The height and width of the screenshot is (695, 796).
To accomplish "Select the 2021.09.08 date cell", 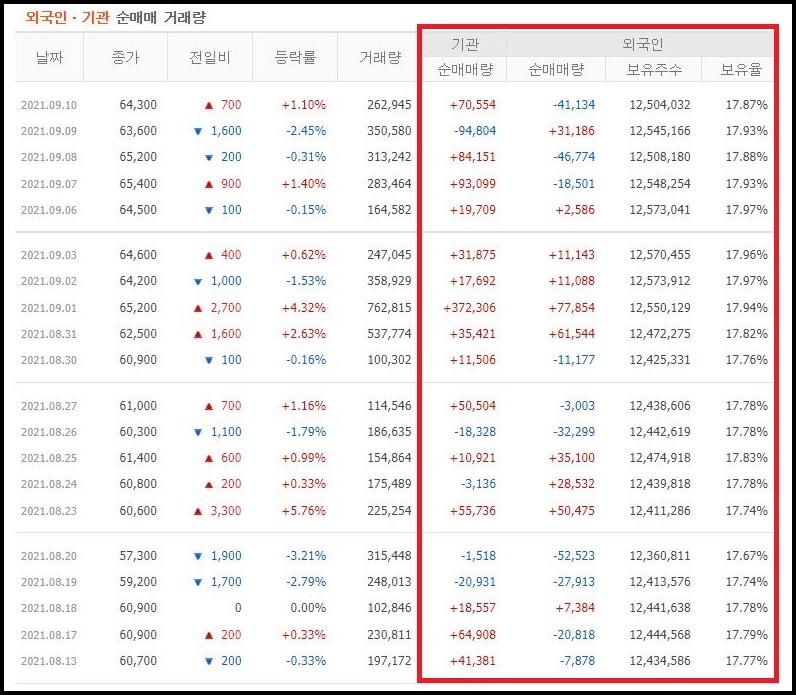I will coord(49,157).
